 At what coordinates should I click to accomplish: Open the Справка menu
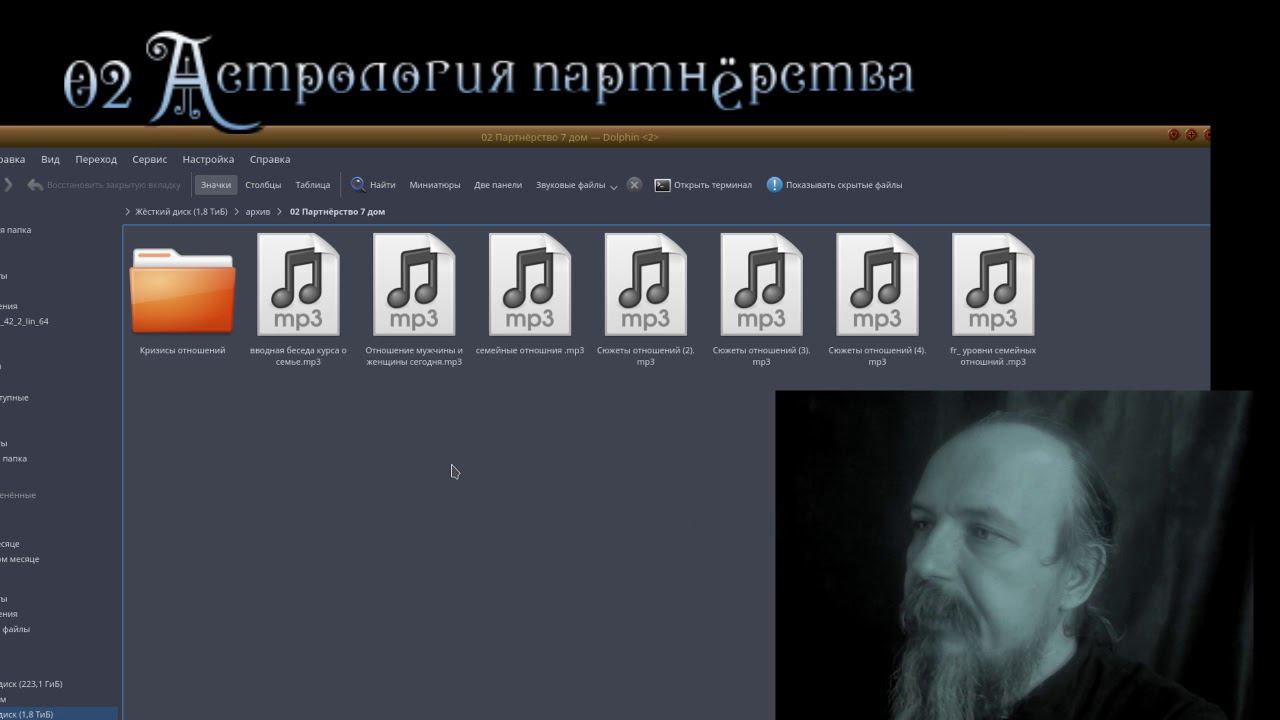pyautogui.click(x=270, y=159)
